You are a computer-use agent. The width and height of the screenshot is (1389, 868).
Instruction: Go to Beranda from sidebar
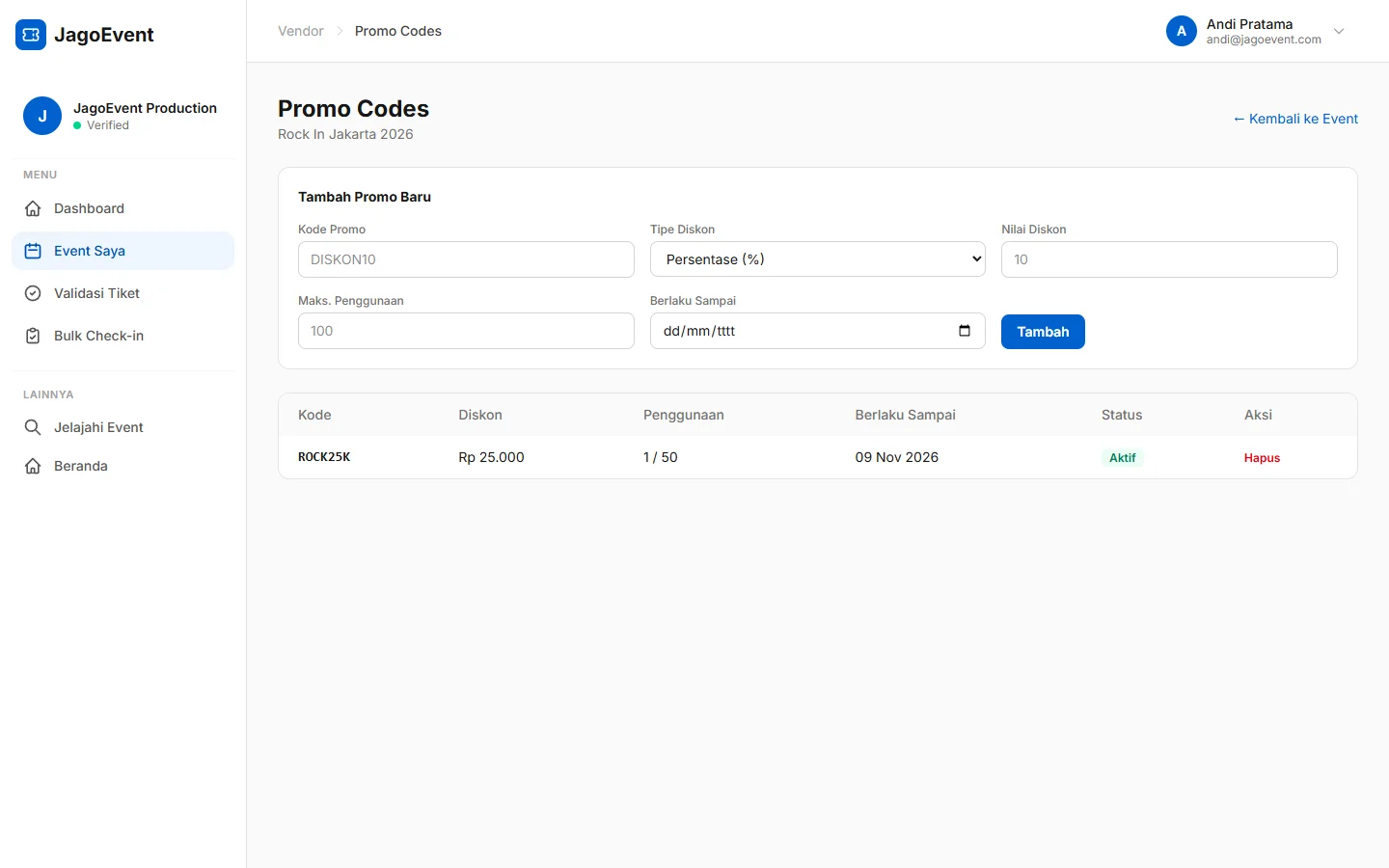[x=123, y=466]
